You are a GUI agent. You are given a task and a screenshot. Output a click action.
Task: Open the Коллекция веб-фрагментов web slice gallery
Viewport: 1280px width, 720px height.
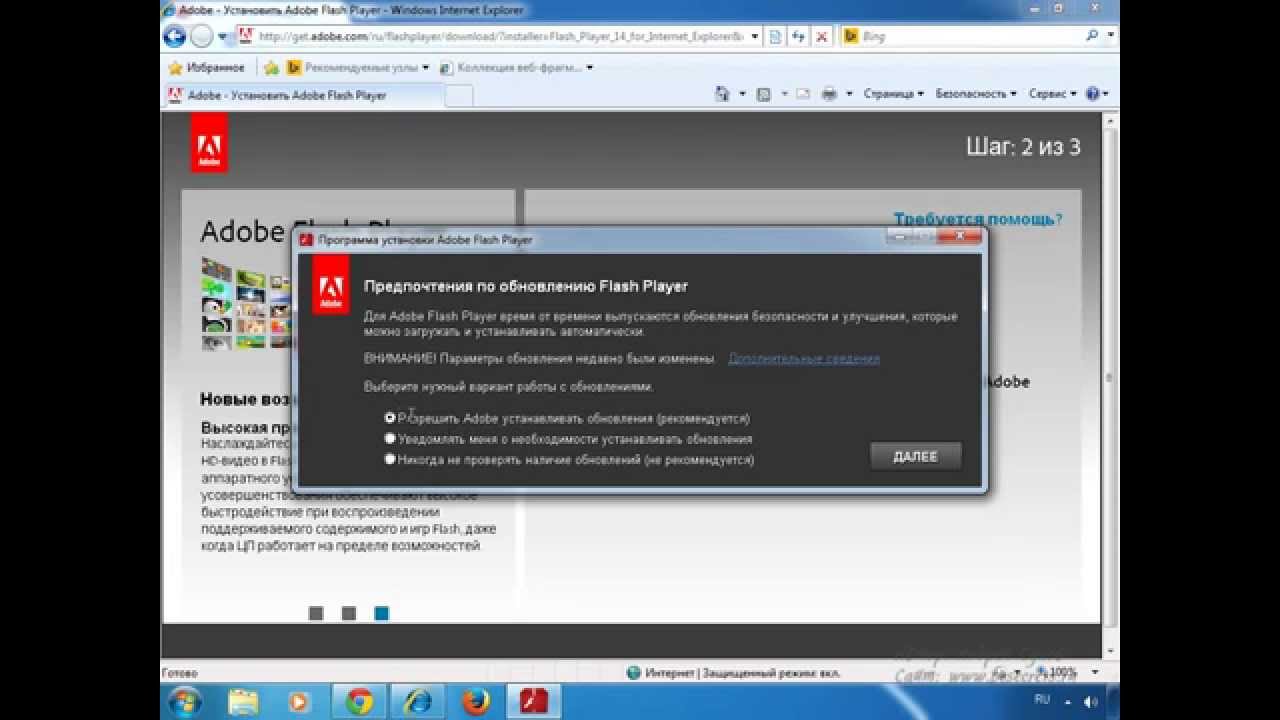[516, 68]
